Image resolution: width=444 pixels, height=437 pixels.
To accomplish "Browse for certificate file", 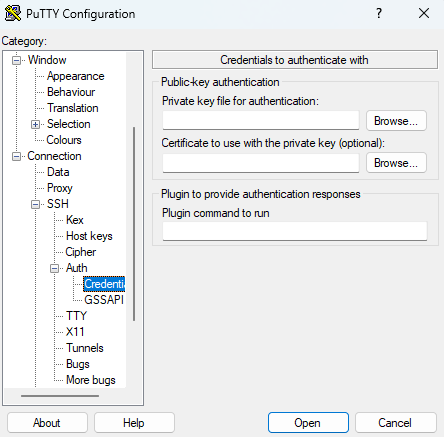I will coord(396,163).
